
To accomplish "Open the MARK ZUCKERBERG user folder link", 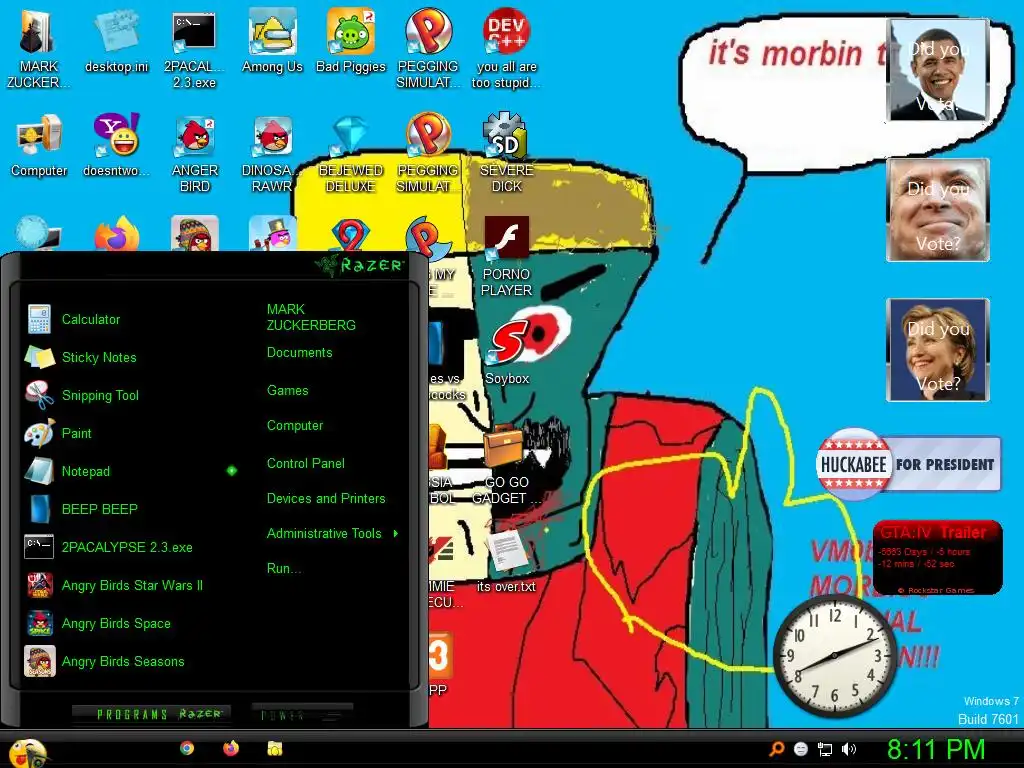I will pyautogui.click(x=311, y=317).
